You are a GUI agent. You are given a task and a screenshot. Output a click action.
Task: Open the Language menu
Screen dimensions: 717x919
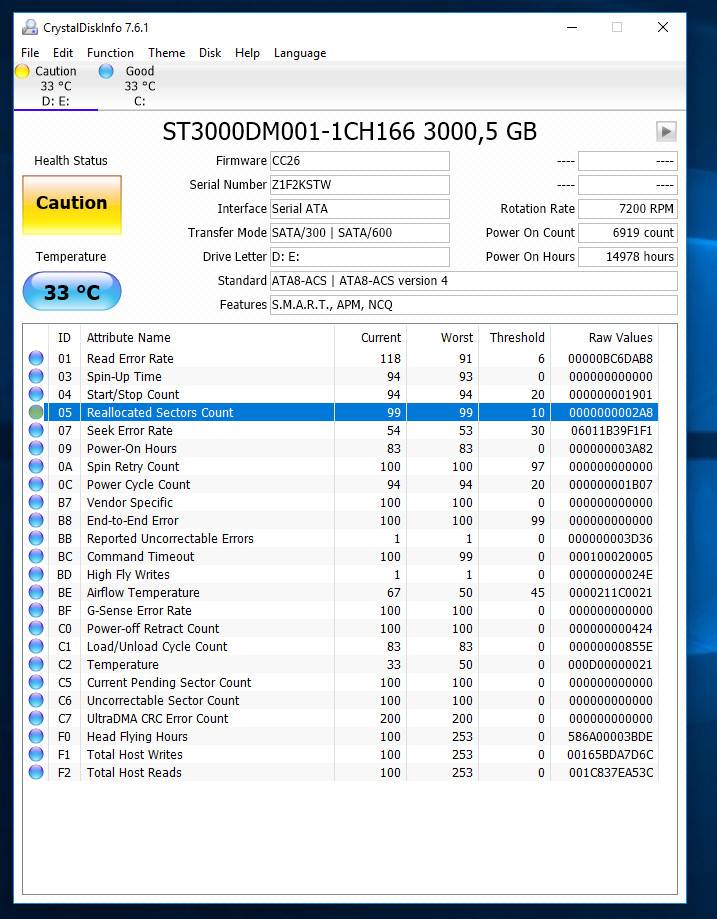[300, 53]
